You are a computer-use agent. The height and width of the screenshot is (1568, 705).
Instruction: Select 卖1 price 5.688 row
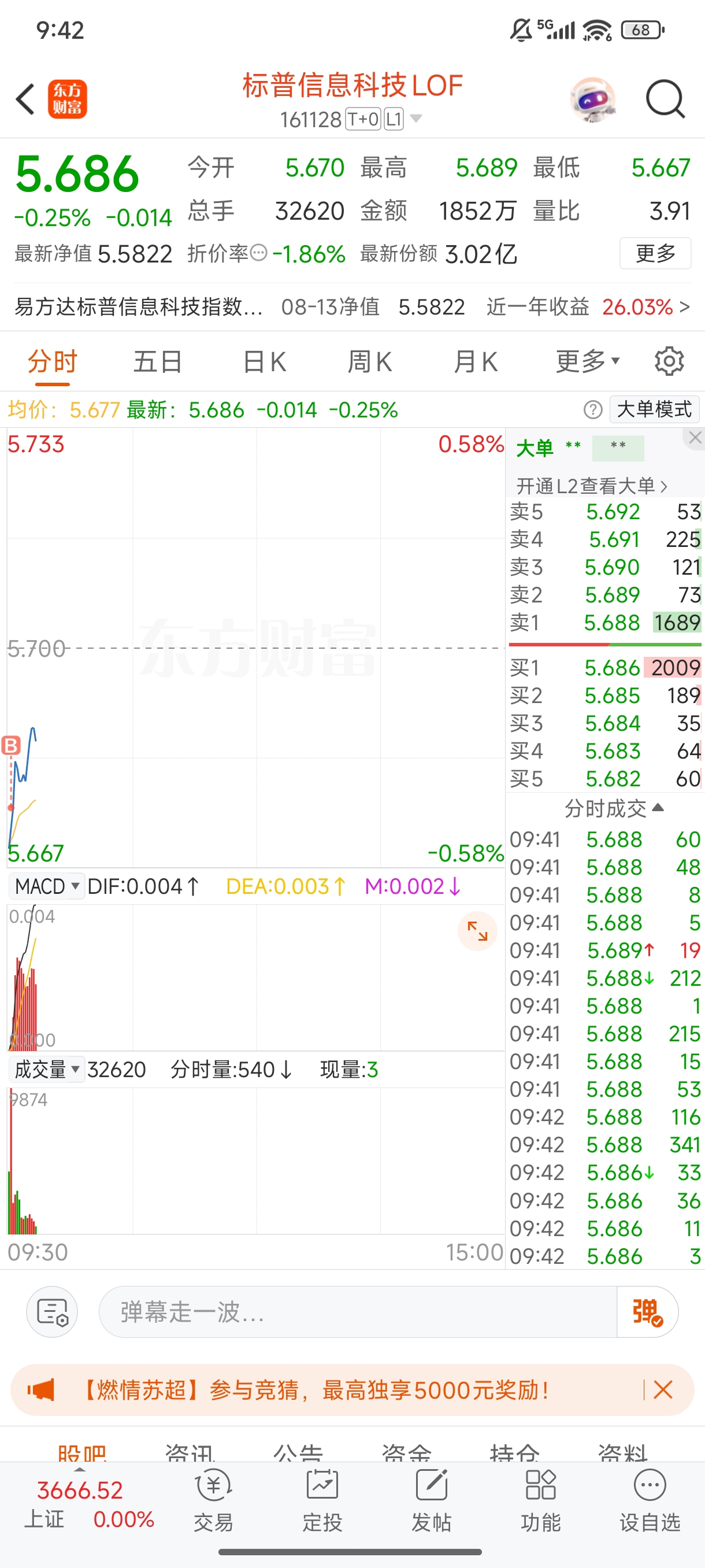(x=605, y=623)
